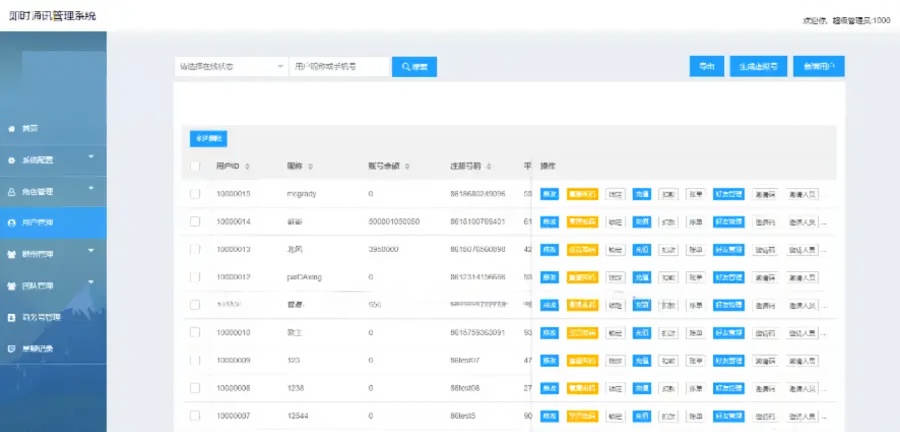The height and width of the screenshot is (432, 900).
Task: Toggle the select-all checkbox in table header
Action: (x=195, y=166)
